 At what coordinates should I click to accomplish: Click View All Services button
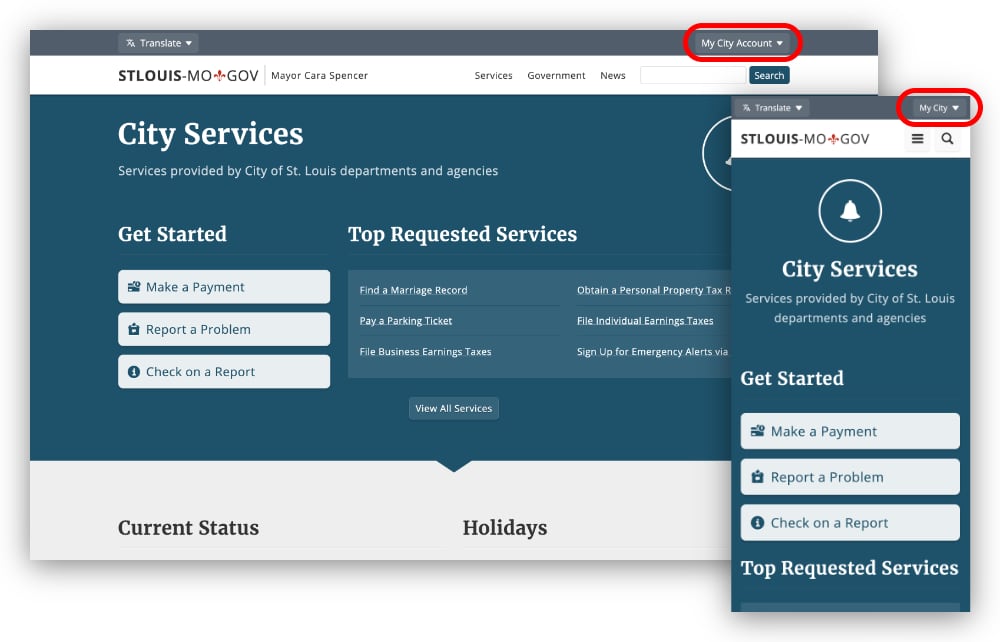coord(453,409)
